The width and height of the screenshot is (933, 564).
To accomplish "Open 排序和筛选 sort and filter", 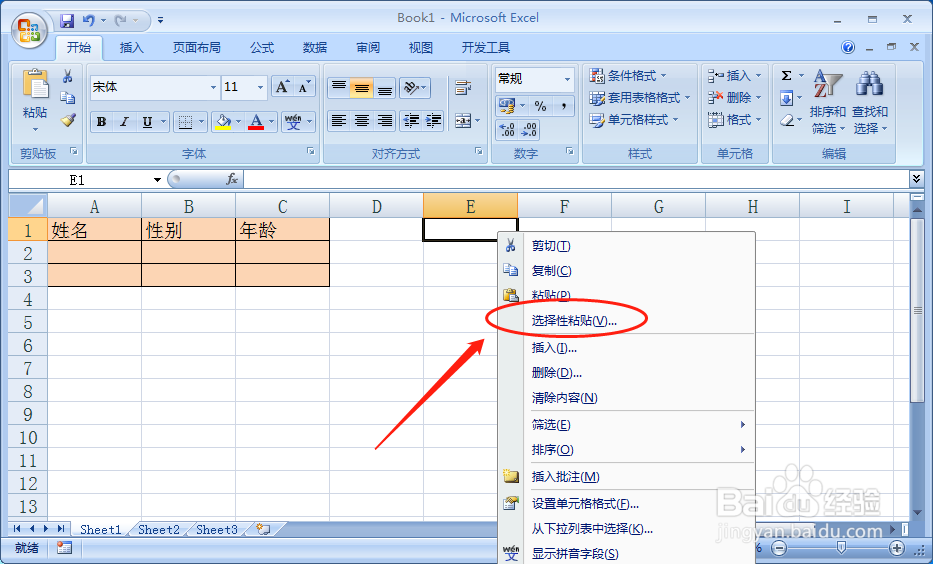I will (828, 102).
